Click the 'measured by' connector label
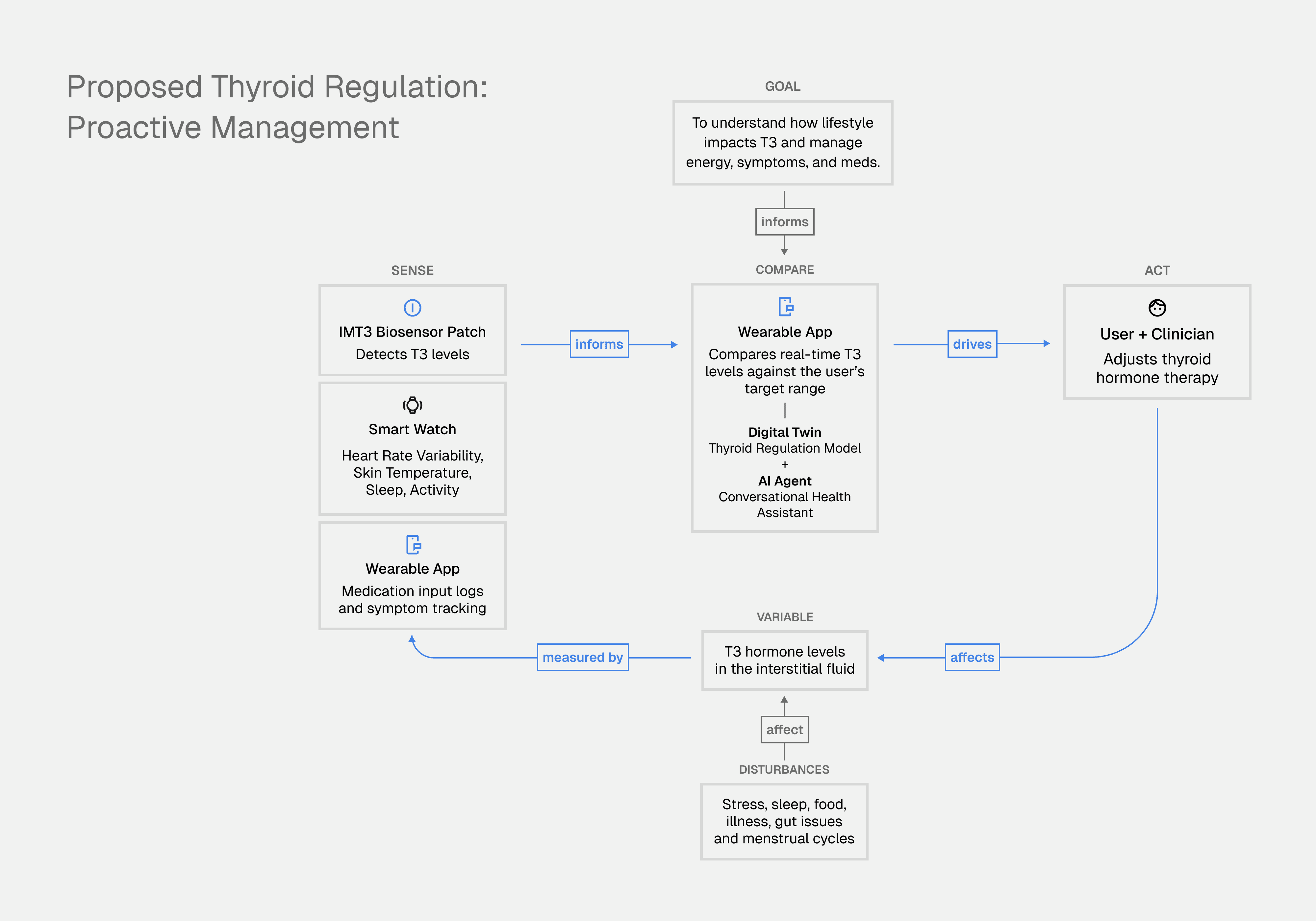This screenshot has height=921, width=1316. [x=582, y=658]
